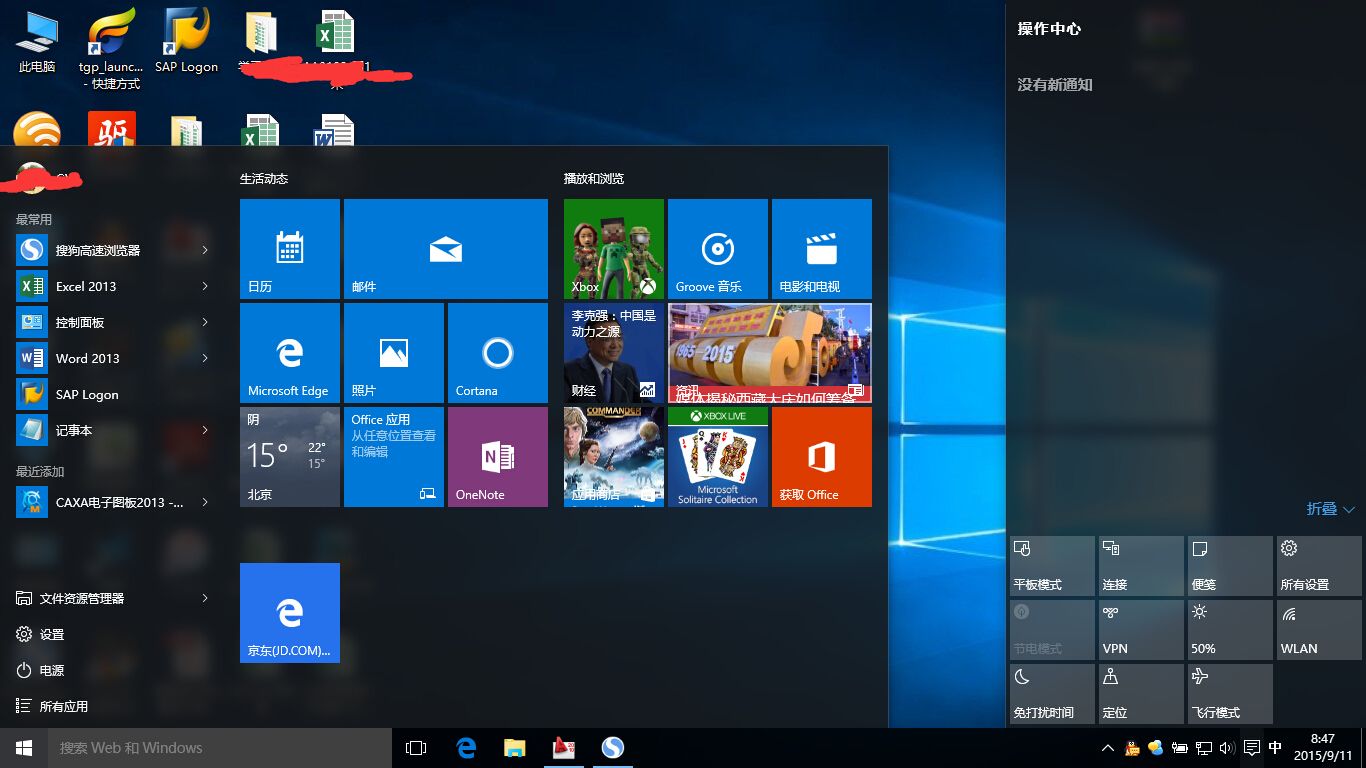Show hidden tray icons with the chevron

[x=1108, y=748]
